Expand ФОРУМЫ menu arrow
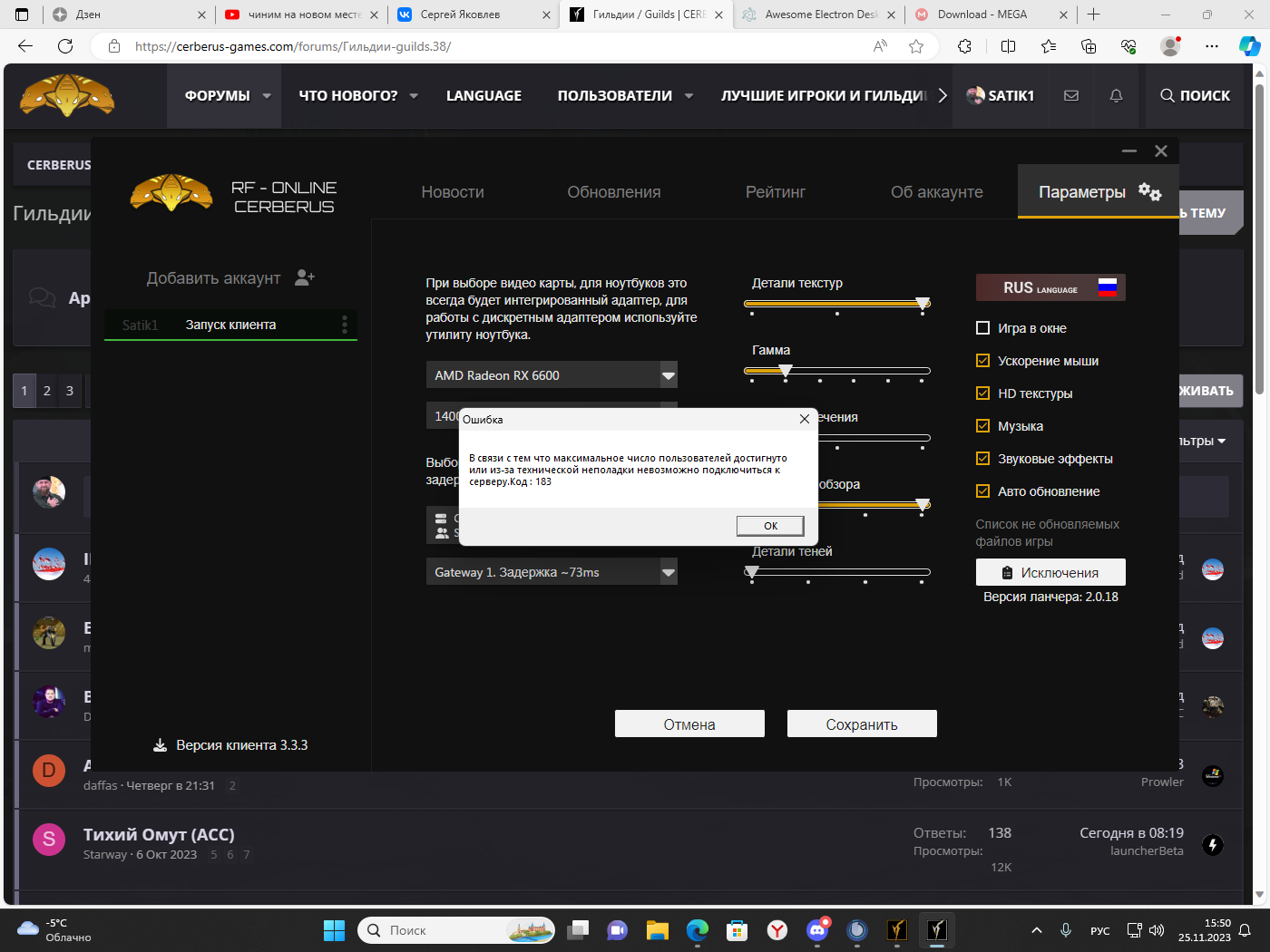The width and height of the screenshot is (1270, 952). pos(267,95)
